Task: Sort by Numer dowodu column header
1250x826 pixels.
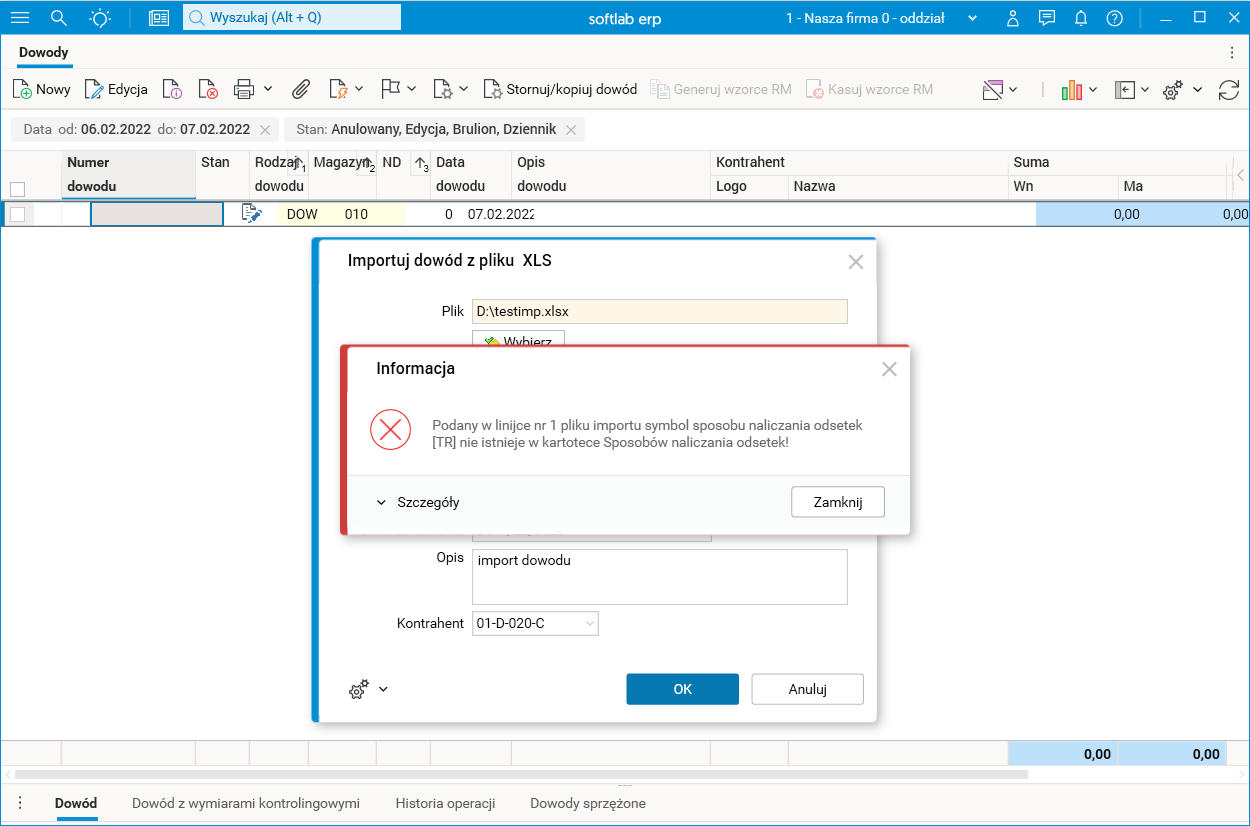Action: 130,174
